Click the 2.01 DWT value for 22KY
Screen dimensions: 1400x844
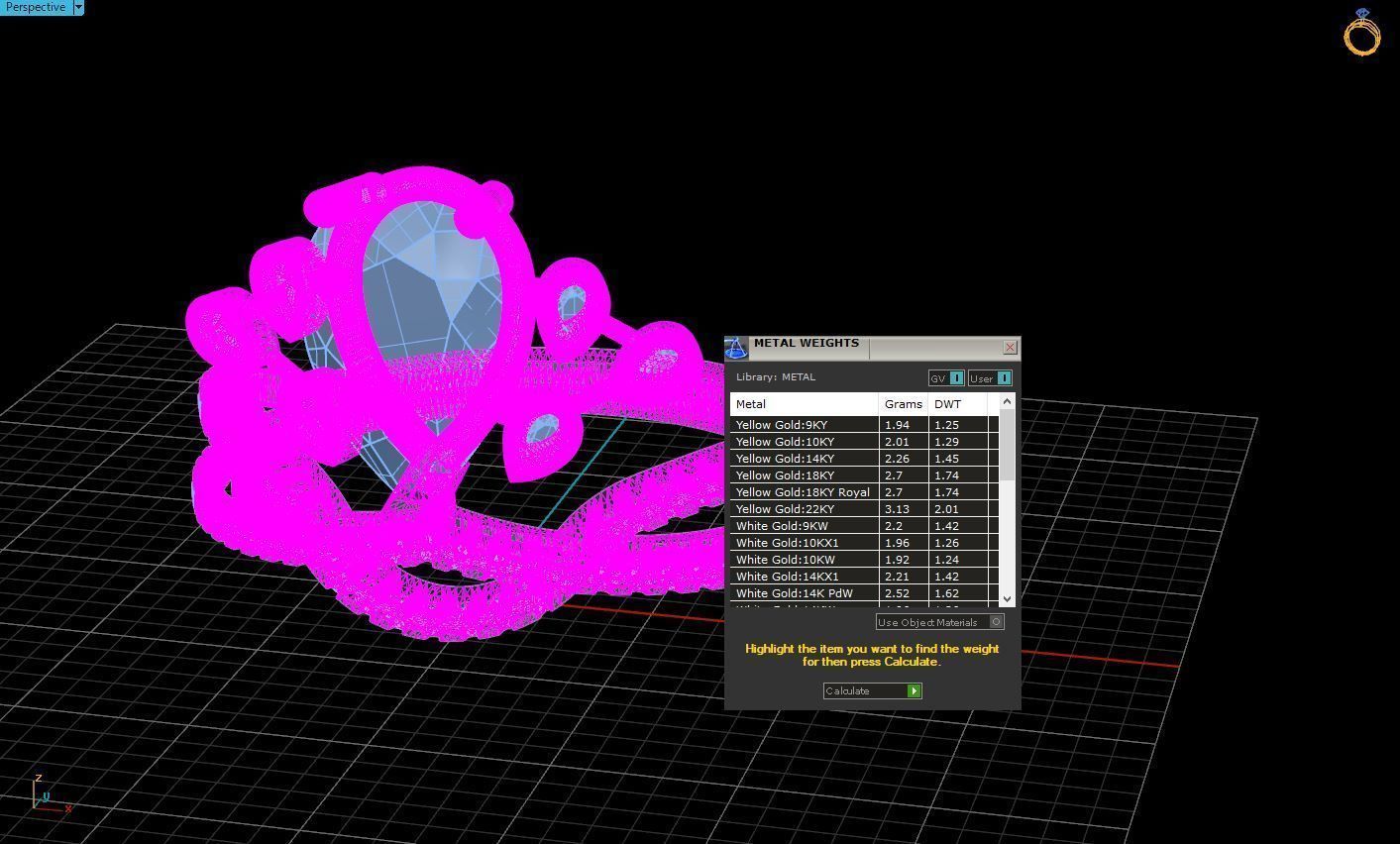pyautogui.click(x=946, y=509)
